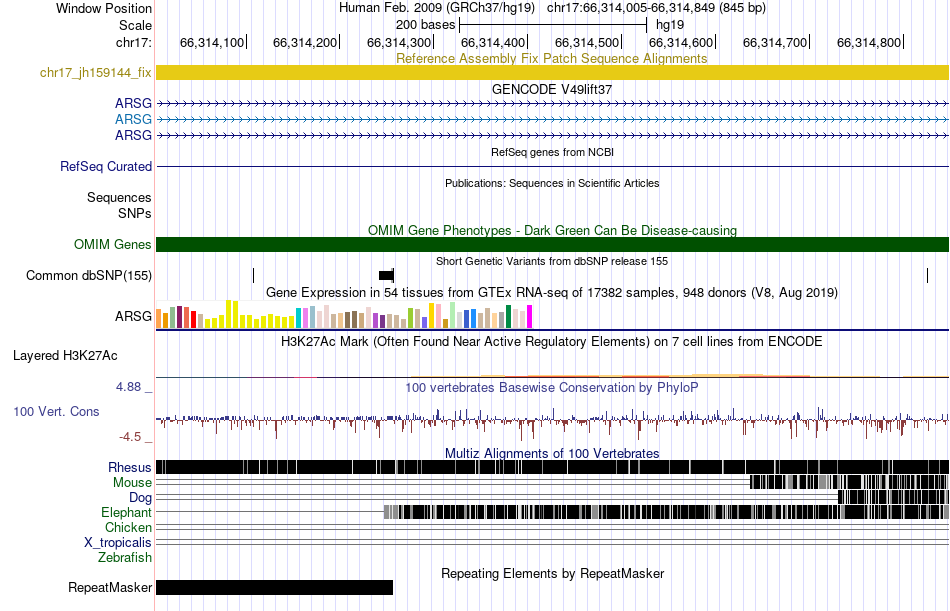Click the 100 Vert. Cons label
Image resolution: width=950 pixels, height=611 pixels.
56,412
